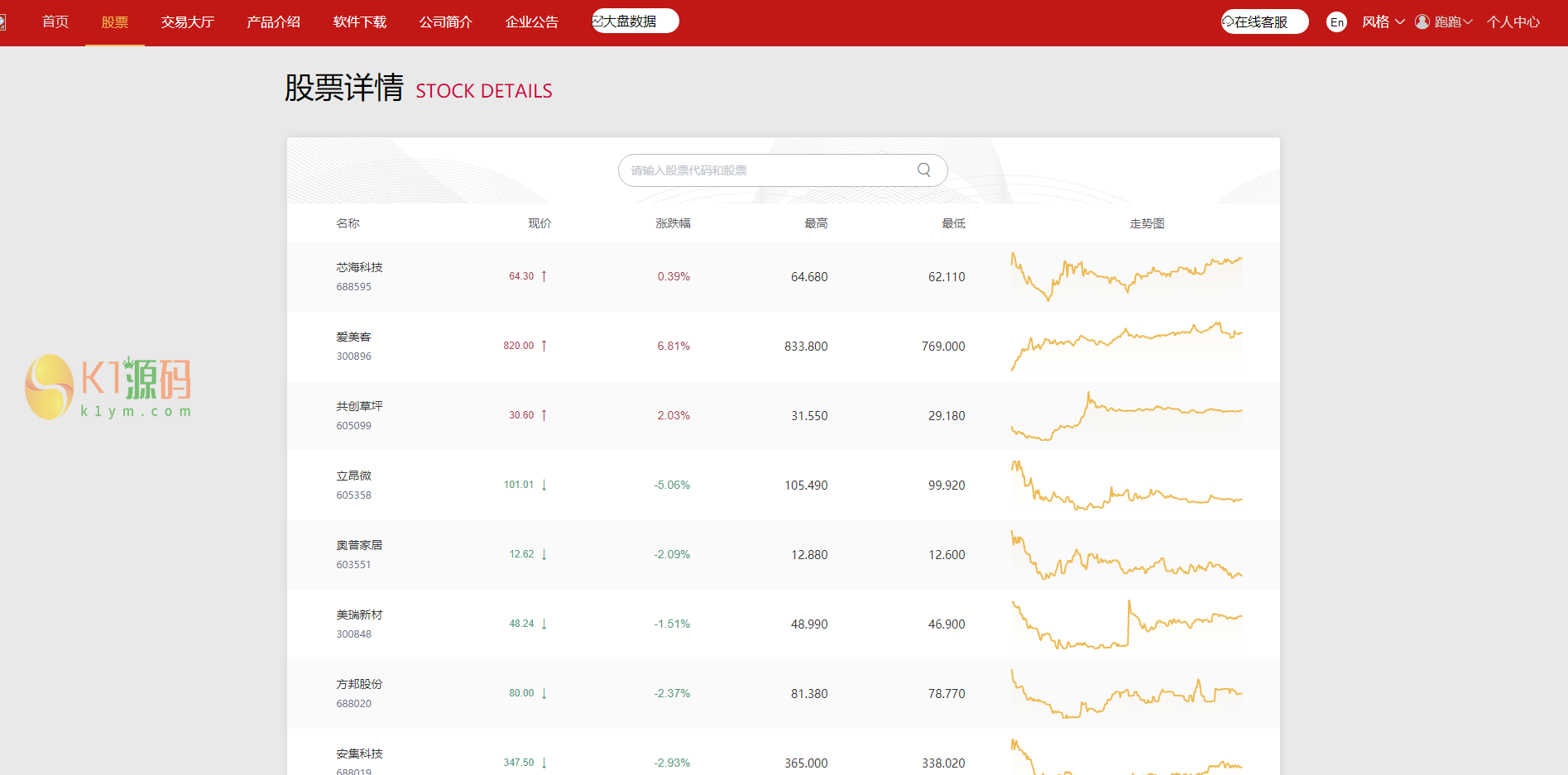The width and height of the screenshot is (1568, 775).
Task: Go to the 首页 home tab
Action: pyautogui.click(x=55, y=22)
